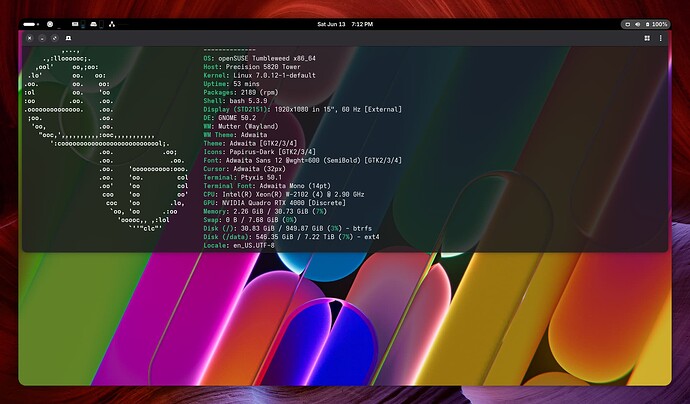The width and height of the screenshot is (690, 404).
Task: Click the circular lifebuoy-style icon in top bar
Action: pos(50,24)
